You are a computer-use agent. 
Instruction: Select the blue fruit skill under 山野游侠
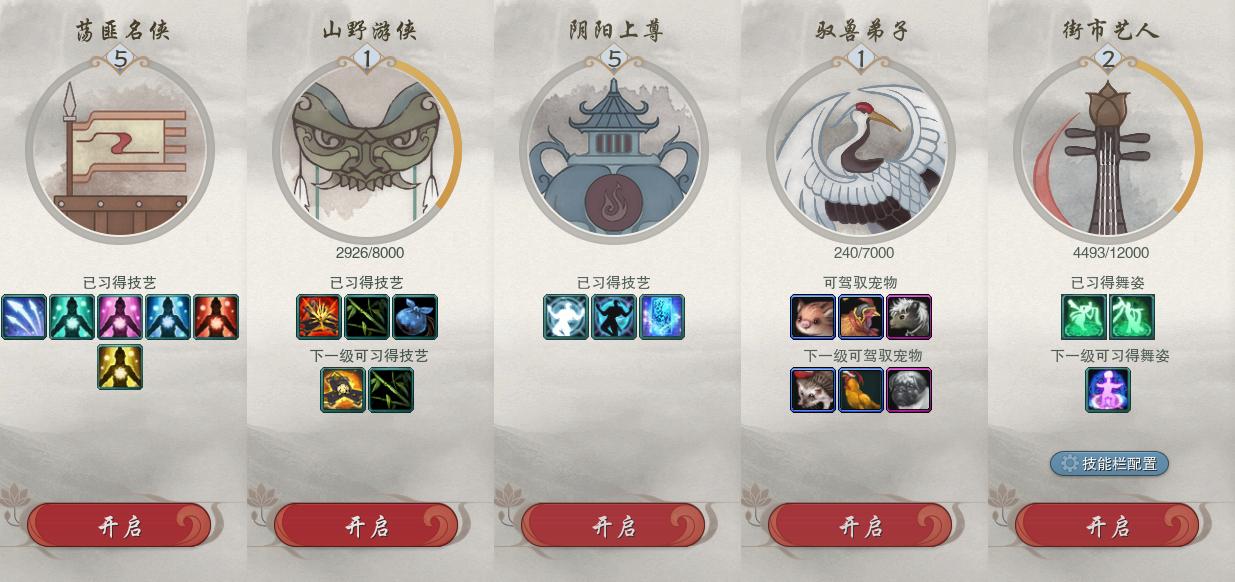click(x=415, y=317)
